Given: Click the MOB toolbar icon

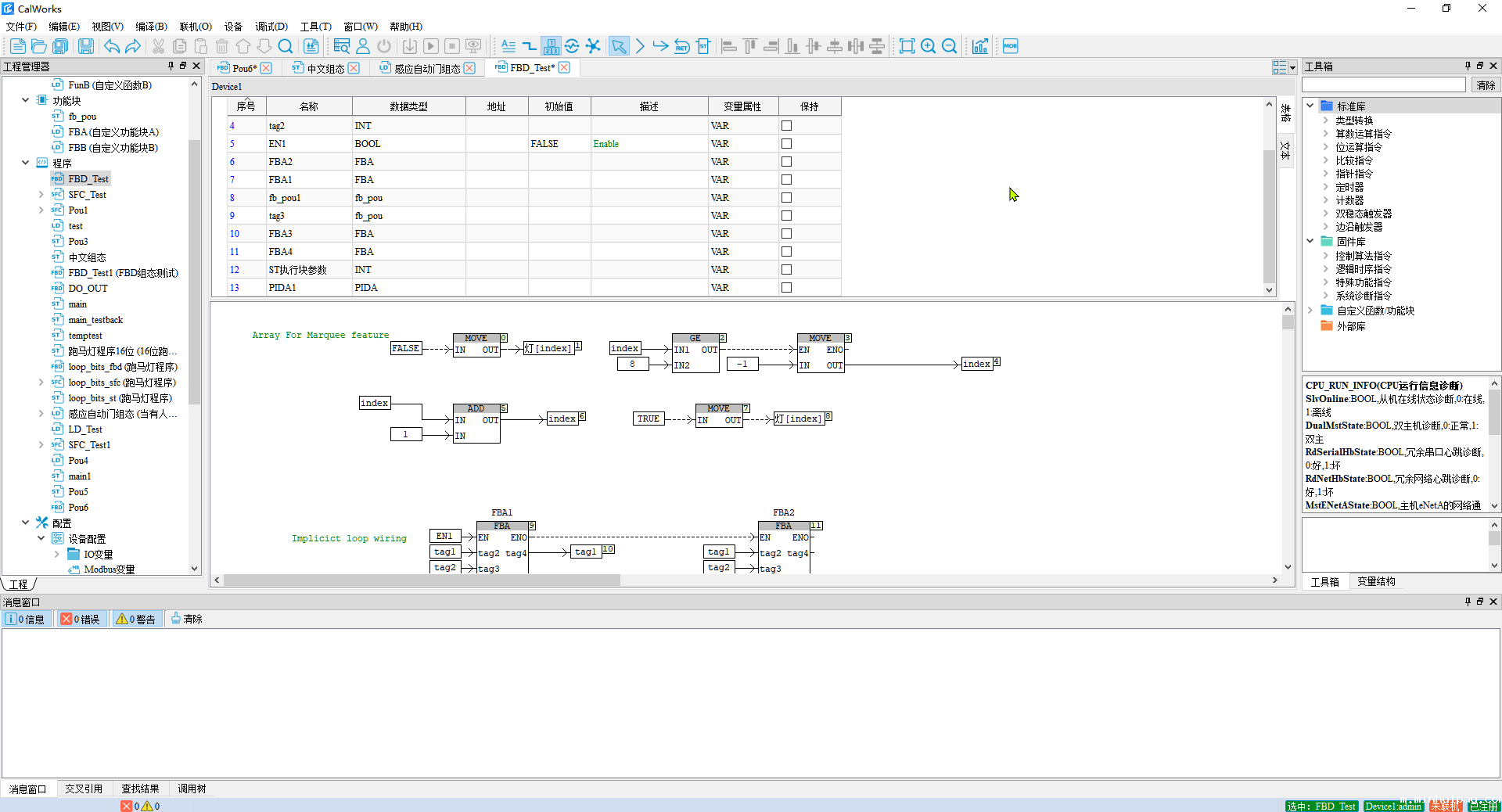Looking at the screenshot, I should pyautogui.click(x=1010, y=46).
